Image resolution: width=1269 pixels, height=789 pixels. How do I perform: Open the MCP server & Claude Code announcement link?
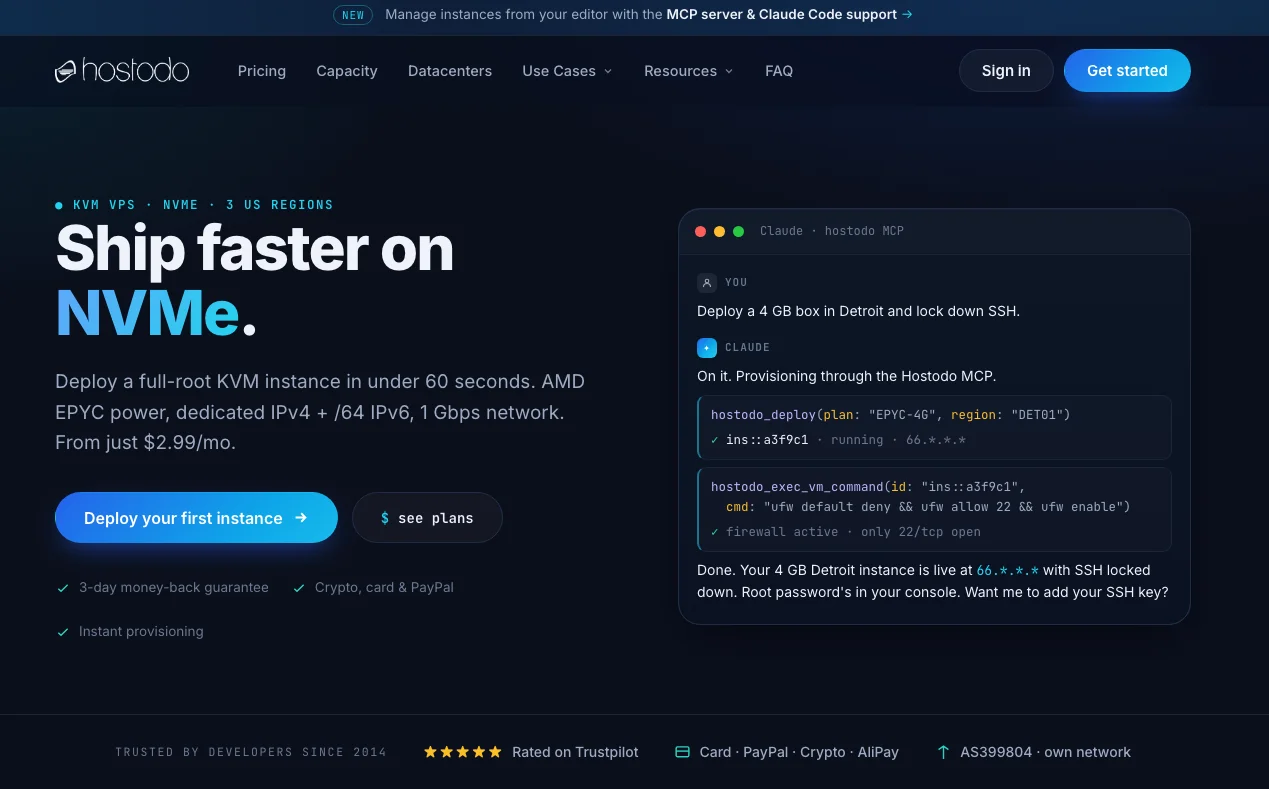point(789,15)
